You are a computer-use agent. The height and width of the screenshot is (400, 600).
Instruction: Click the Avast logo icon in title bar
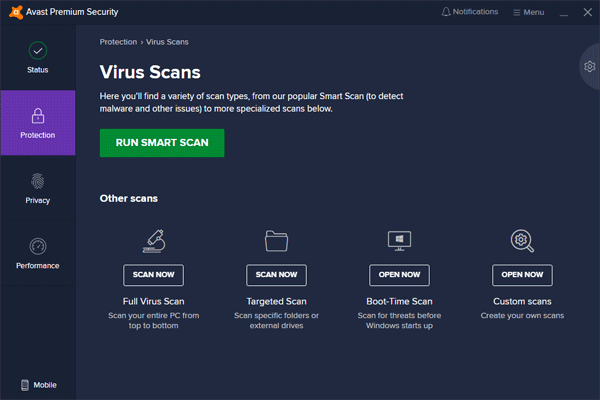16,12
